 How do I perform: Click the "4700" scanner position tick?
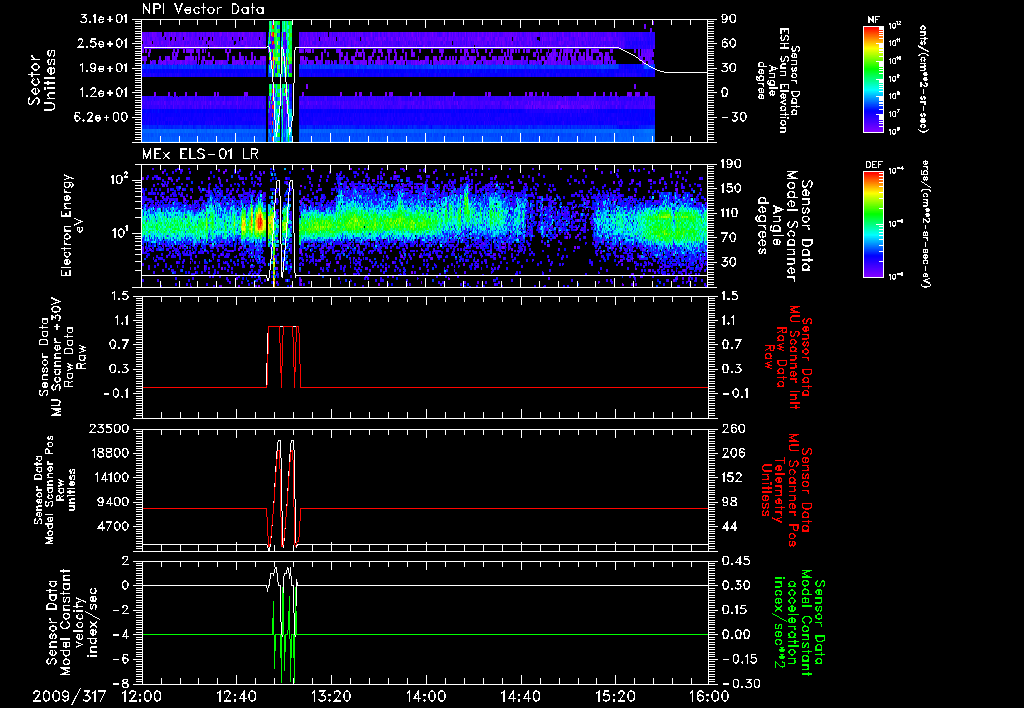[114, 526]
